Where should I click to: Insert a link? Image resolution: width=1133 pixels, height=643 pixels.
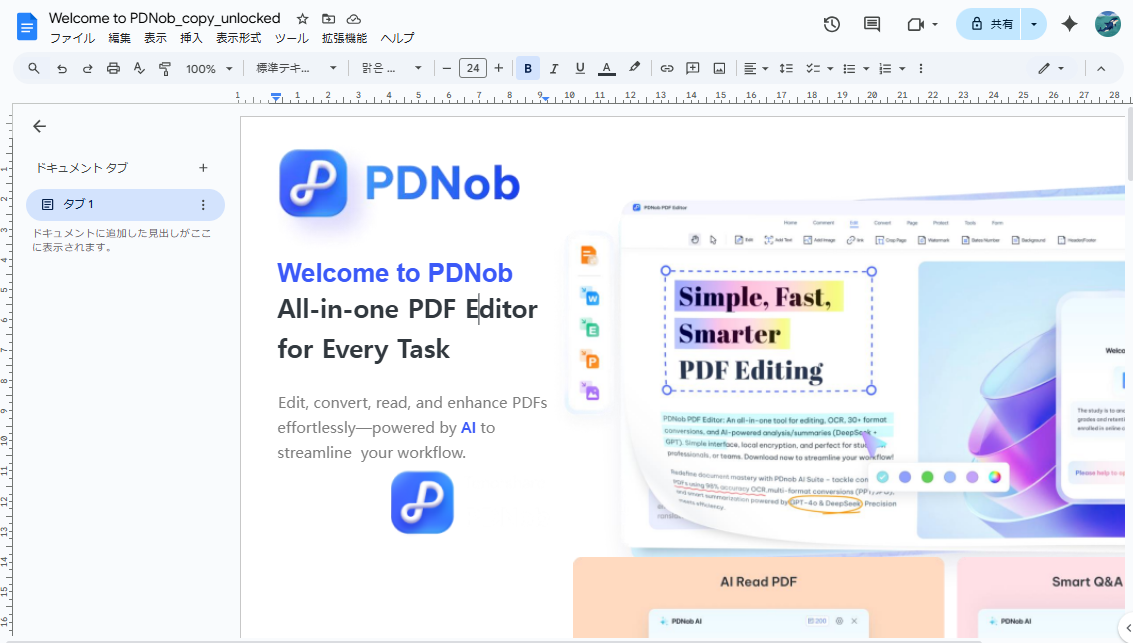(x=667, y=69)
